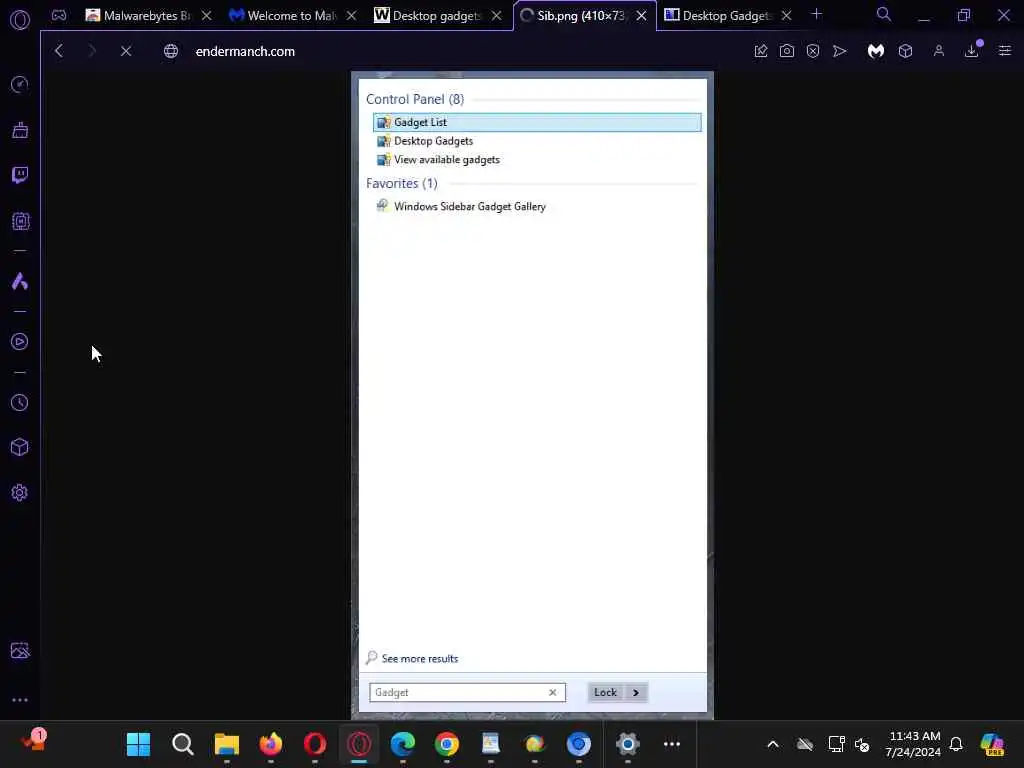Open Windows Settings gear on taskbar
Screen dimensions: 1024x768
(x=628, y=744)
